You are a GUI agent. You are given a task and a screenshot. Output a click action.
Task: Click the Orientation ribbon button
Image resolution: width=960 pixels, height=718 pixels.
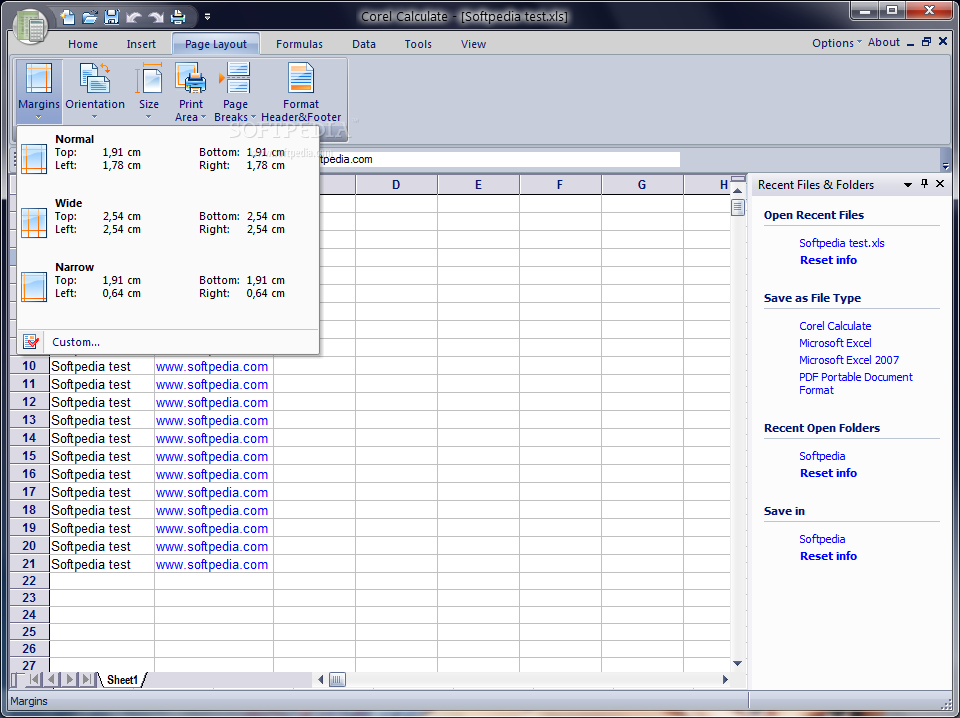point(95,91)
